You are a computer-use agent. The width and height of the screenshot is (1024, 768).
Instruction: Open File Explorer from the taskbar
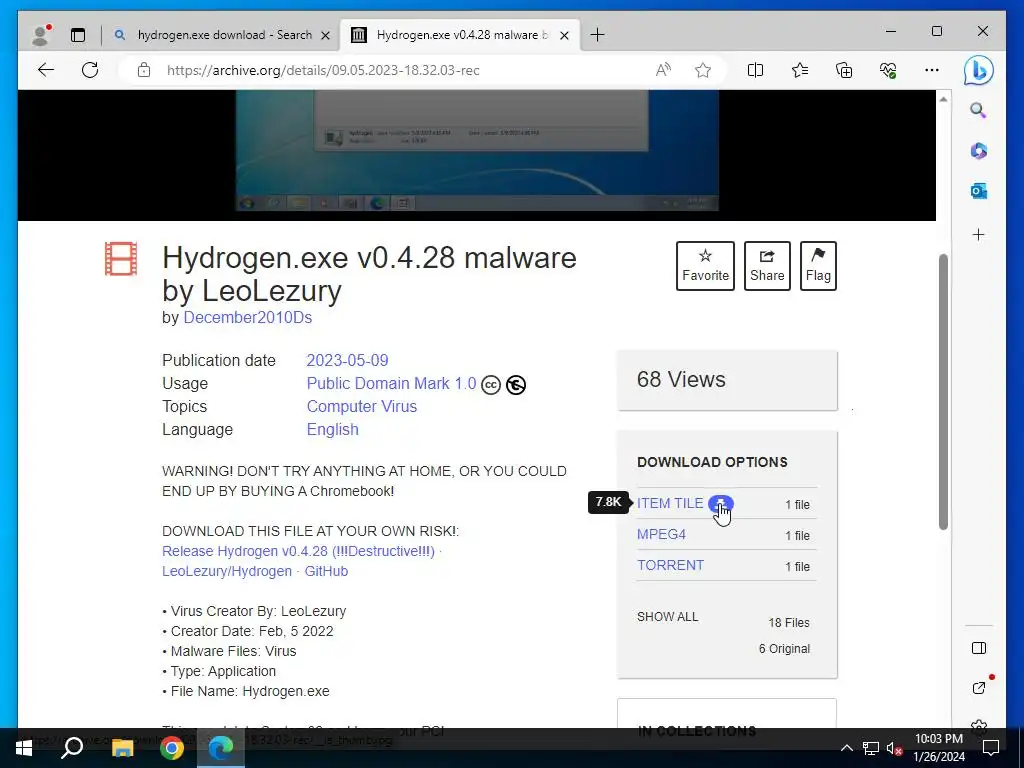(x=122, y=748)
